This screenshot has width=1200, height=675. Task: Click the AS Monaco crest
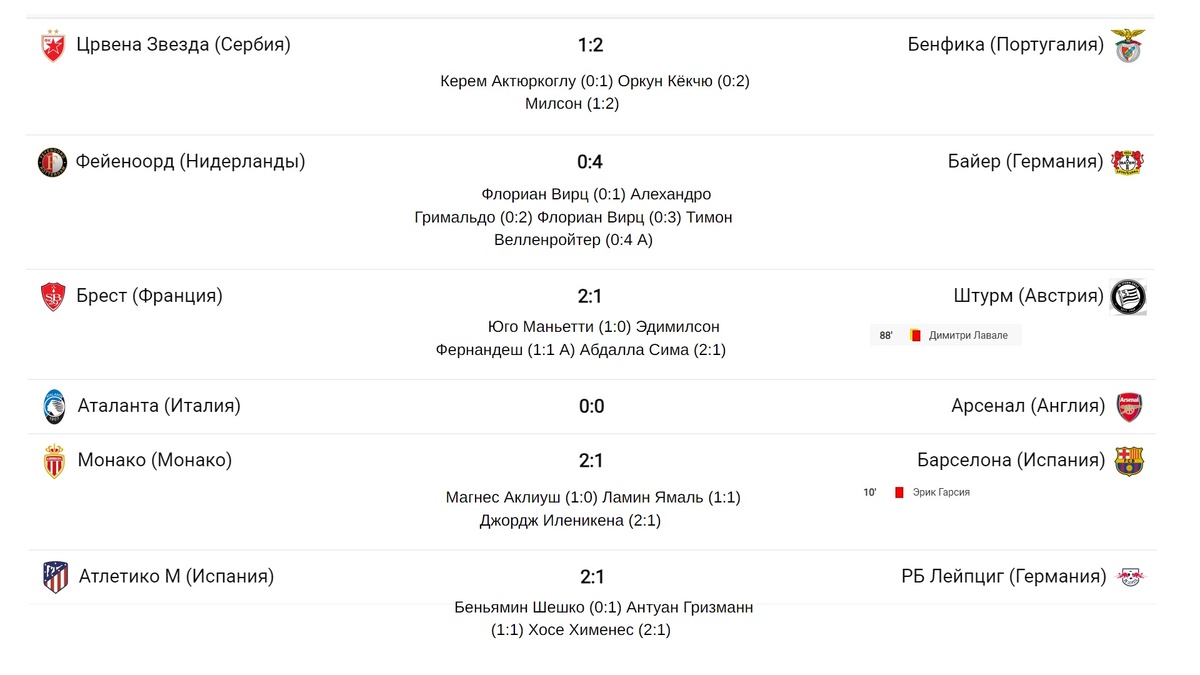(54, 461)
